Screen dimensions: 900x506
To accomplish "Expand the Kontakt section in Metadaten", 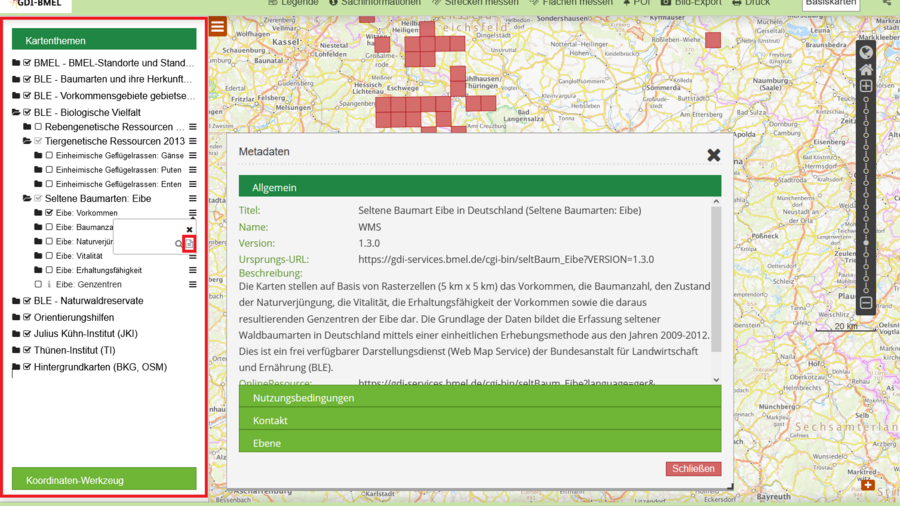I will 479,421.
